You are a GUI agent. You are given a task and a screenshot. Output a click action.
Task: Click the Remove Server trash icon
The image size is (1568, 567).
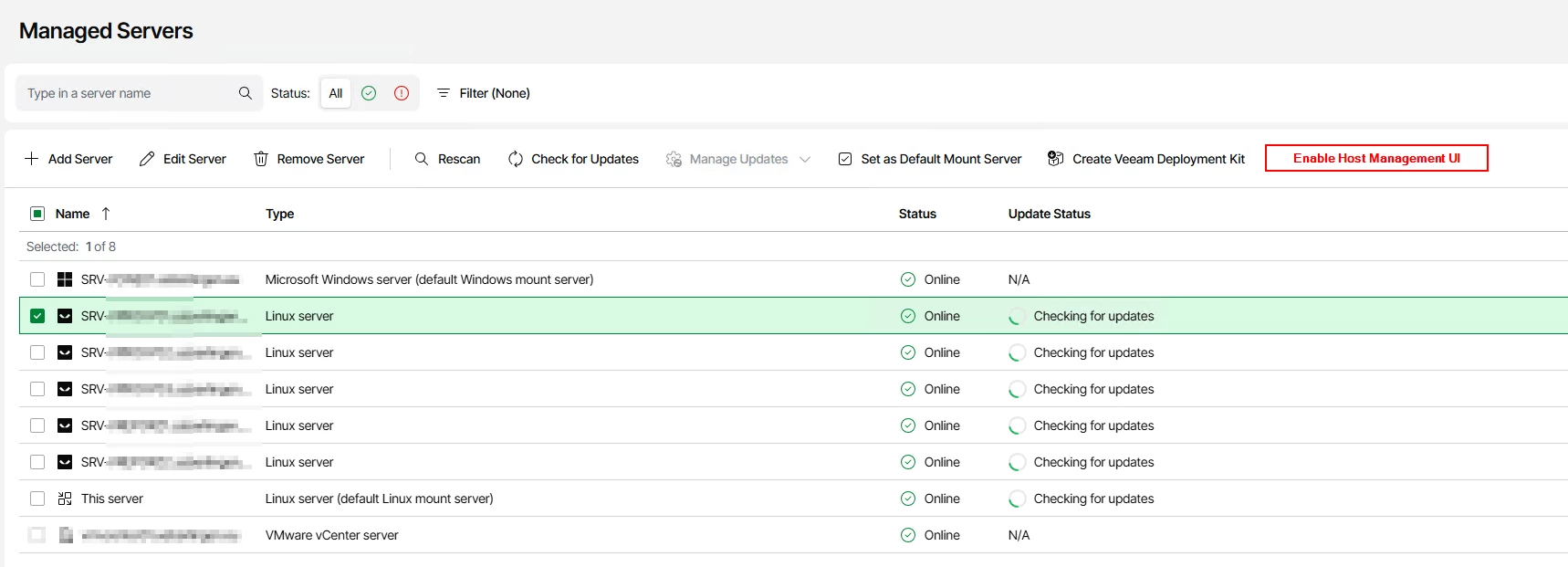261,159
